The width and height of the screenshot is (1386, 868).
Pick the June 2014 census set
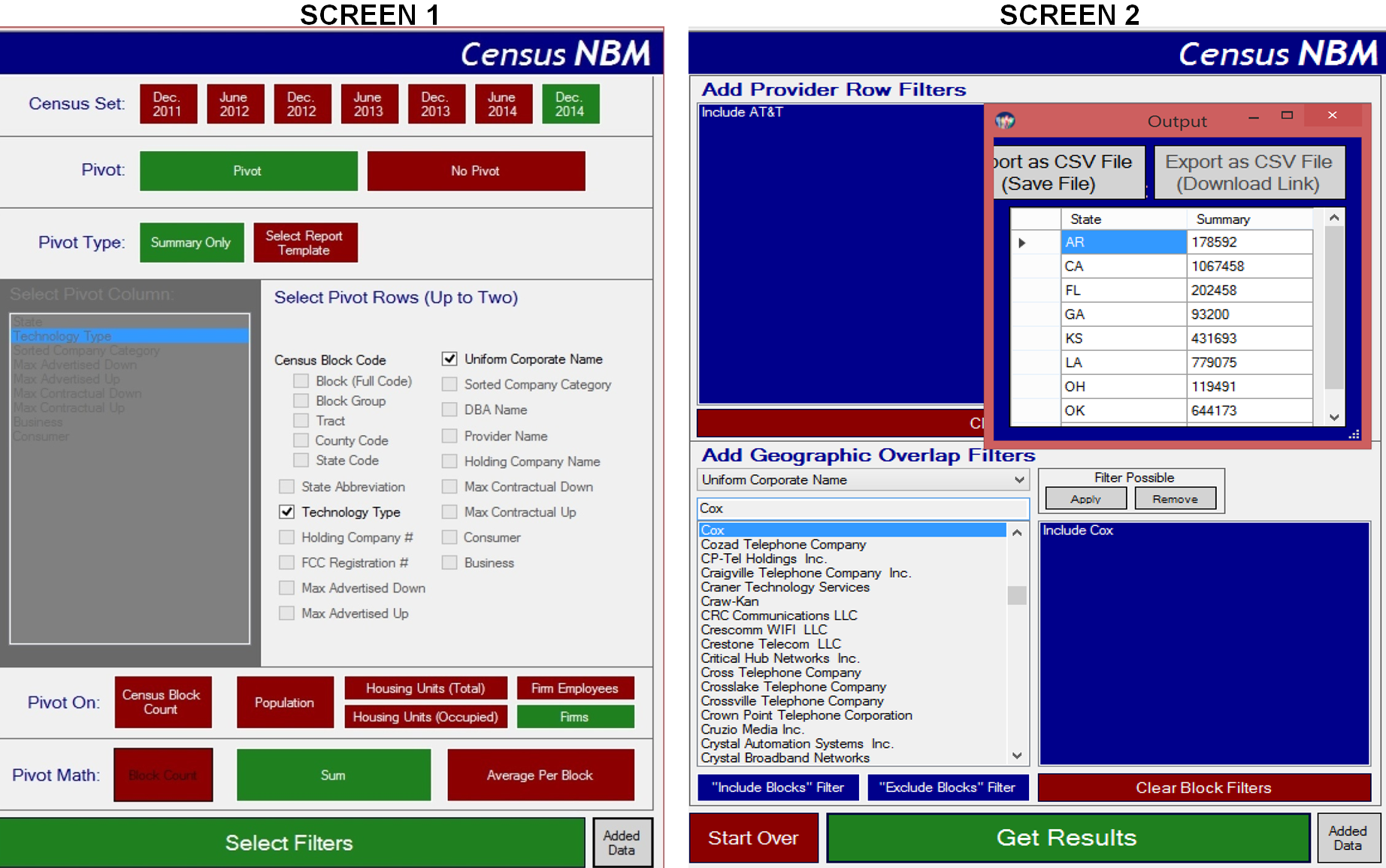(x=503, y=104)
